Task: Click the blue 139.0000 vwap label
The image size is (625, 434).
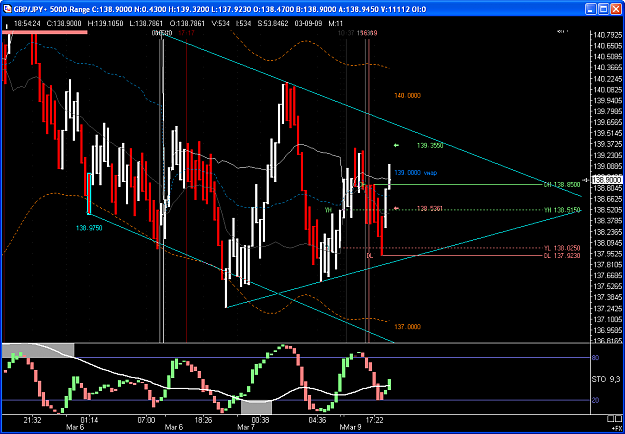Action: coord(416,173)
